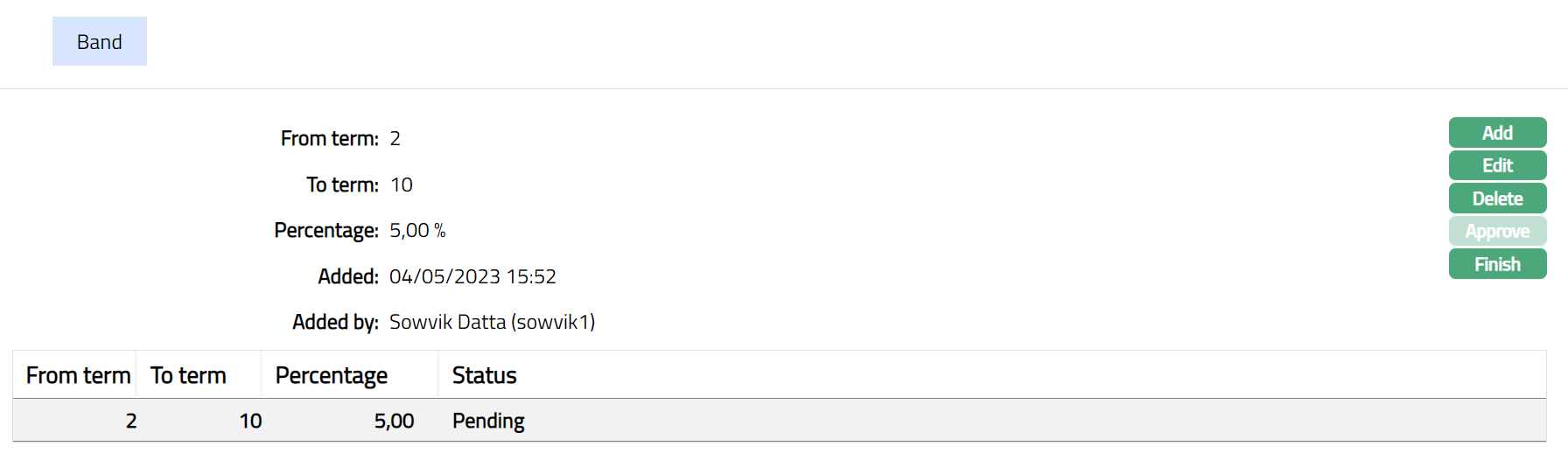Select the Pending status cell in table
The height and width of the screenshot is (460, 1568).
point(488,421)
